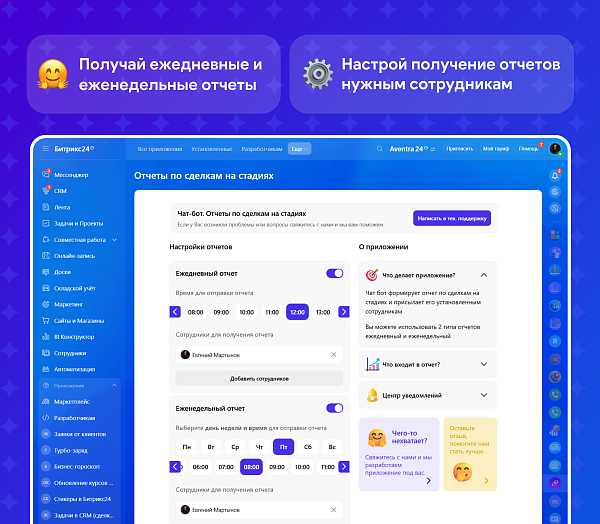Open the Еще dropdown in top menu
Viewport: 600px width, 524px height.
299,149
